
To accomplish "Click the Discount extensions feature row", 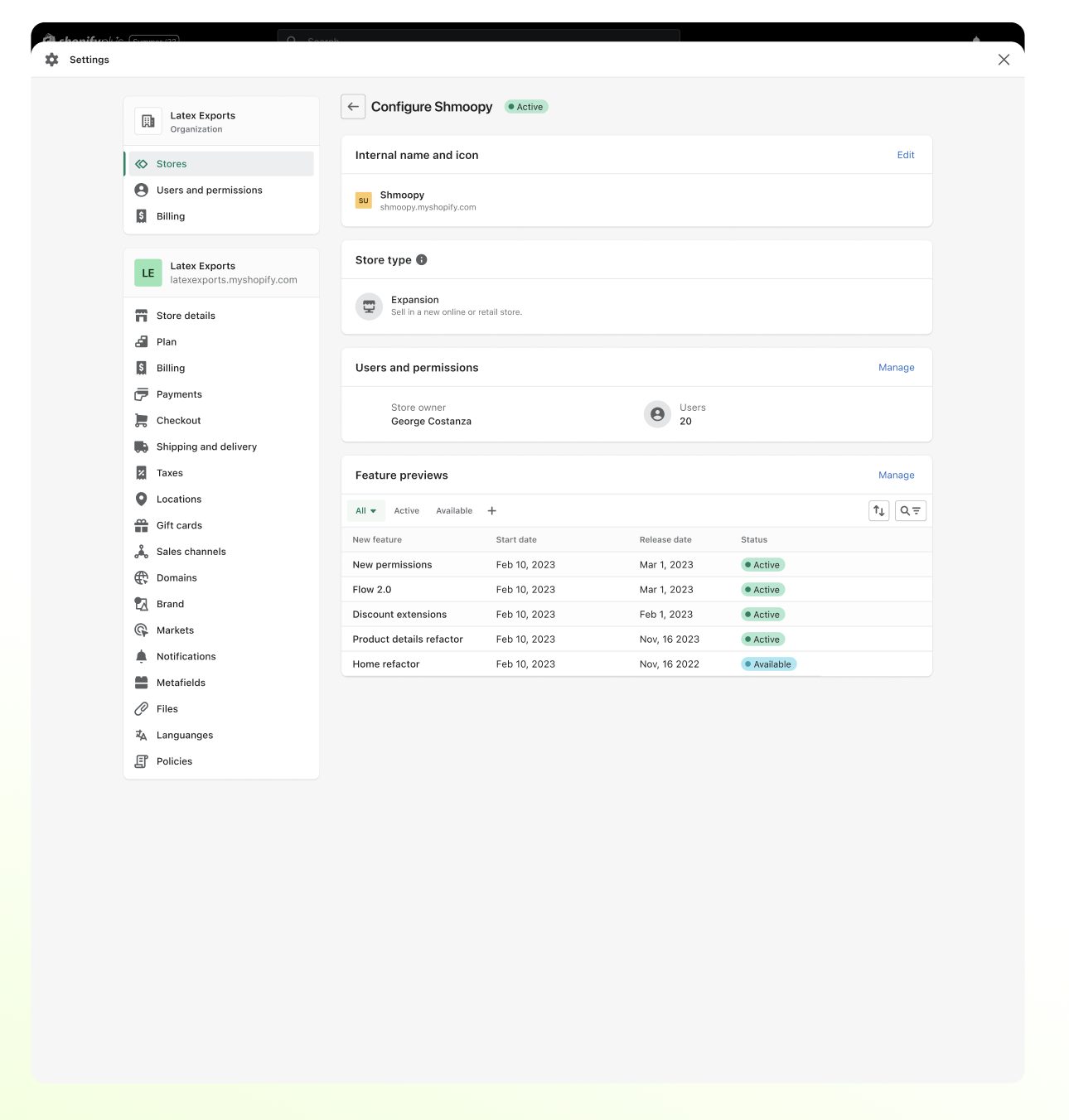I will coord(636,615).
